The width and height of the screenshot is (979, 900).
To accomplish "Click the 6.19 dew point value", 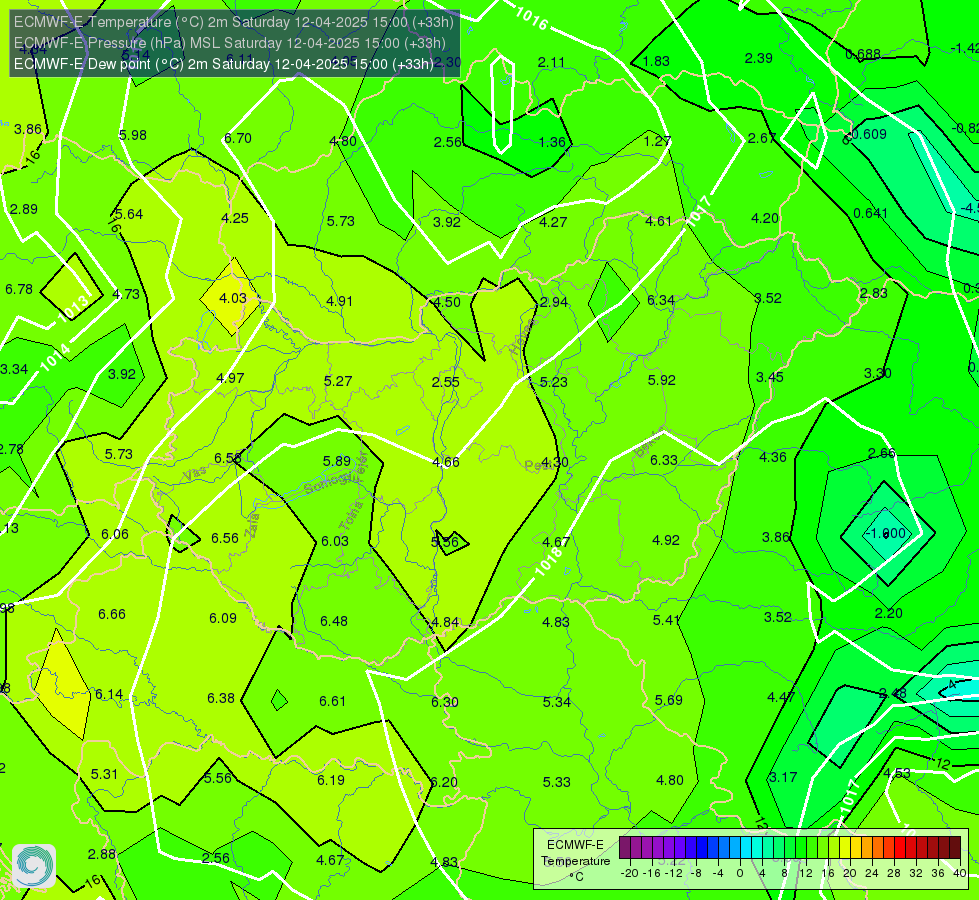I will tap(331, 780).
